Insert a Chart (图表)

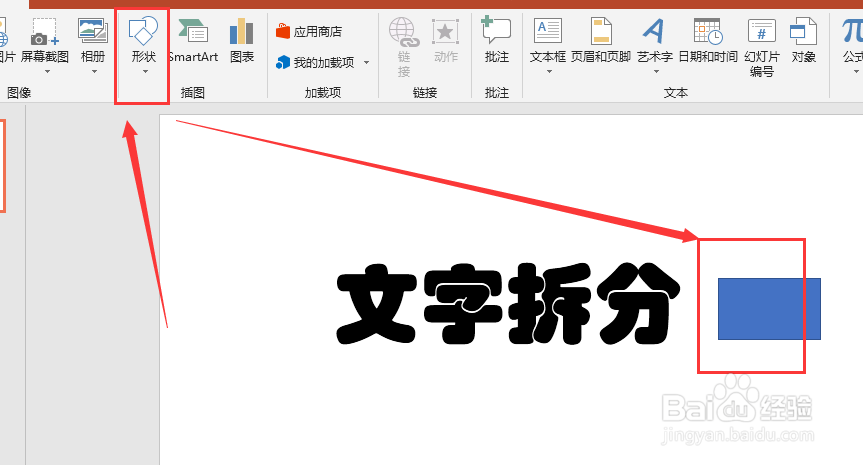(242, 40)
